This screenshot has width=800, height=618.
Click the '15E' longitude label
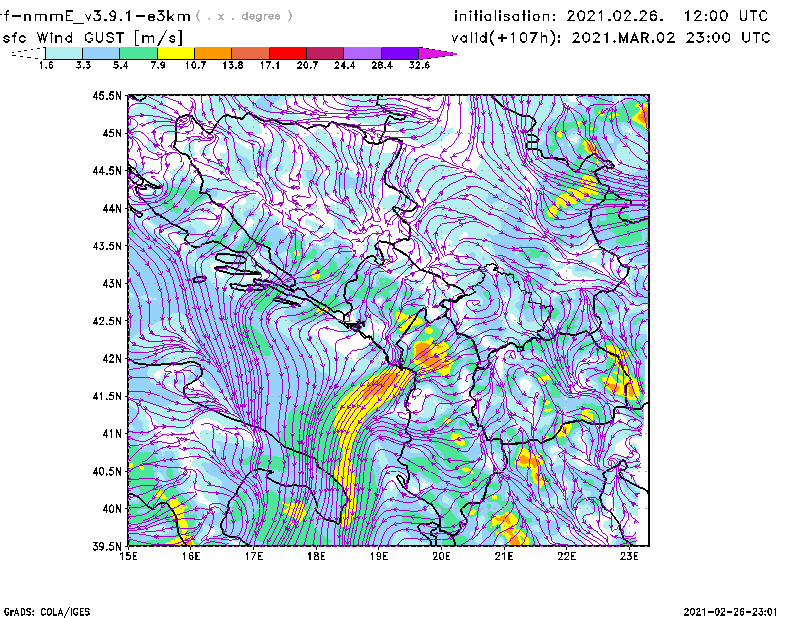tap(128, 556)
